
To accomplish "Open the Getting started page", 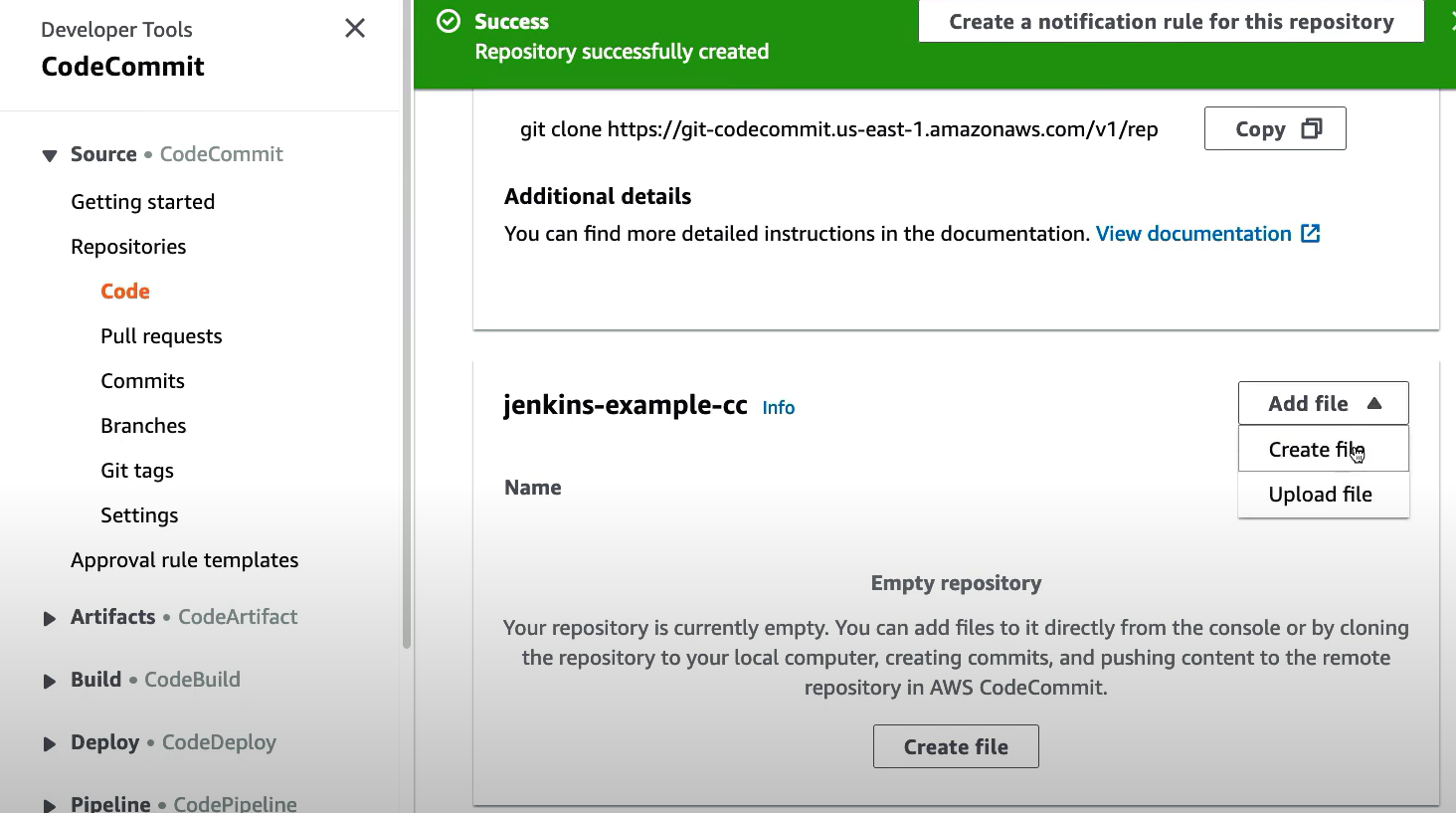I will [x=142, y=201].
